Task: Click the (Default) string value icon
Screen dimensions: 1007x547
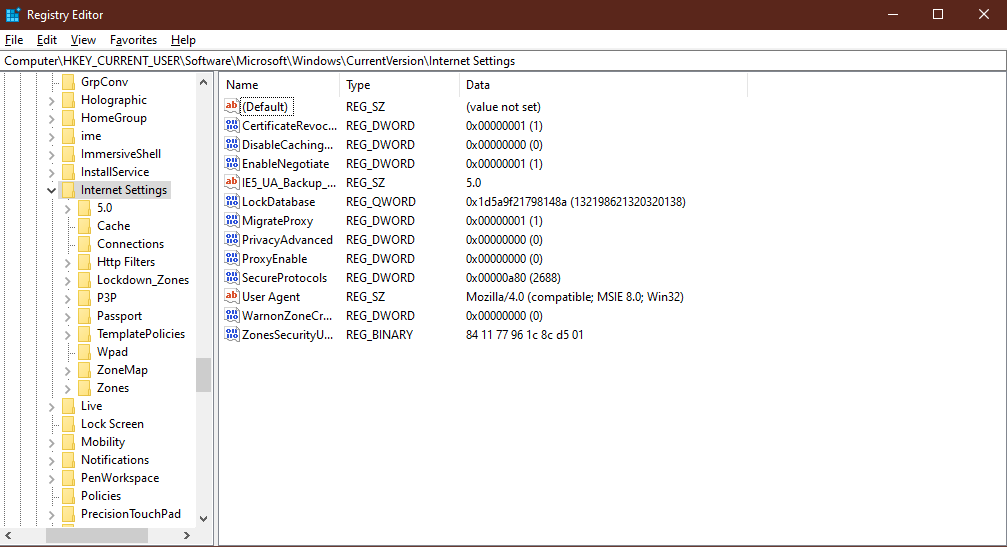Action: tap(231, 107)
